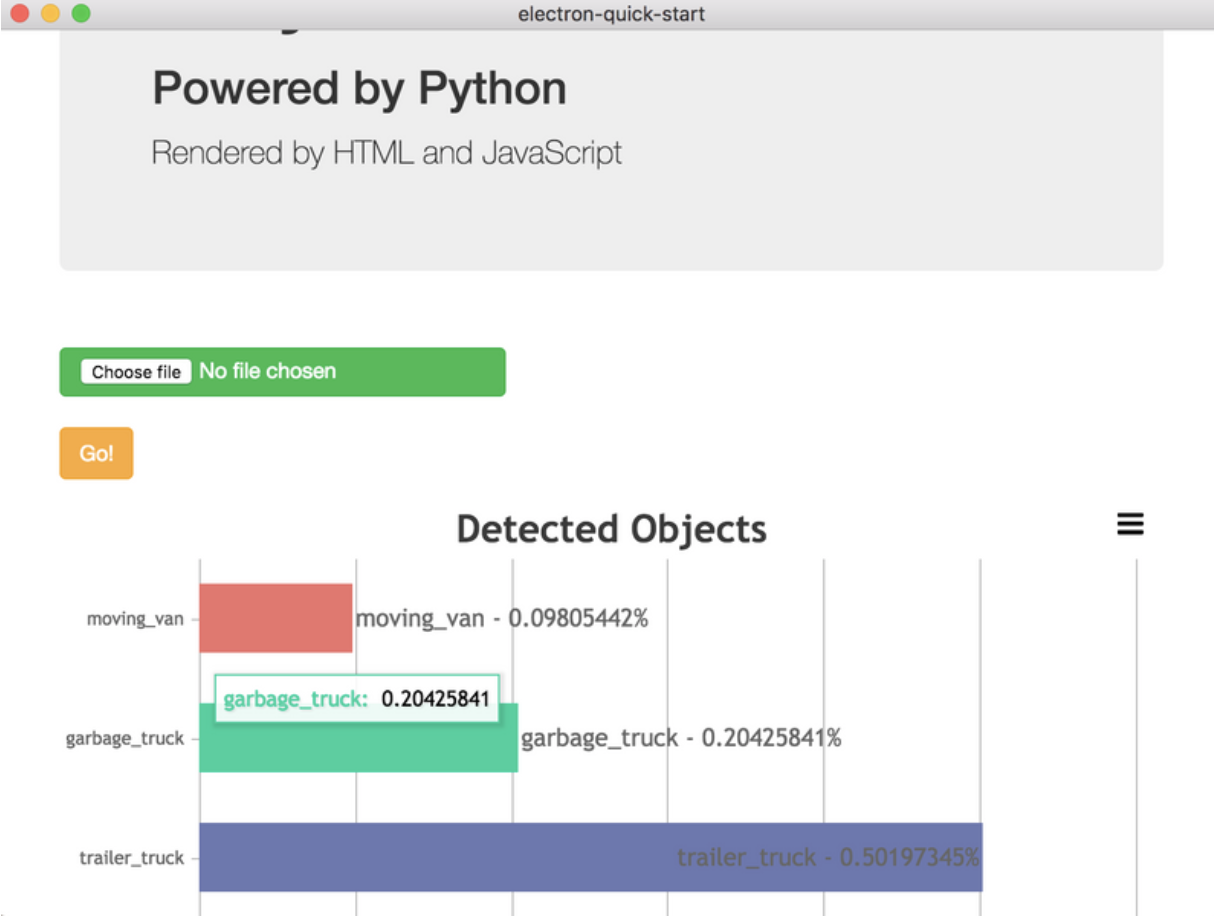Image resolution: width=1214 pixels, height=920 pixels.
Task: Click the "Rendered by HTML and JavaScript" subtitle
Action: [x=386, y=153]
